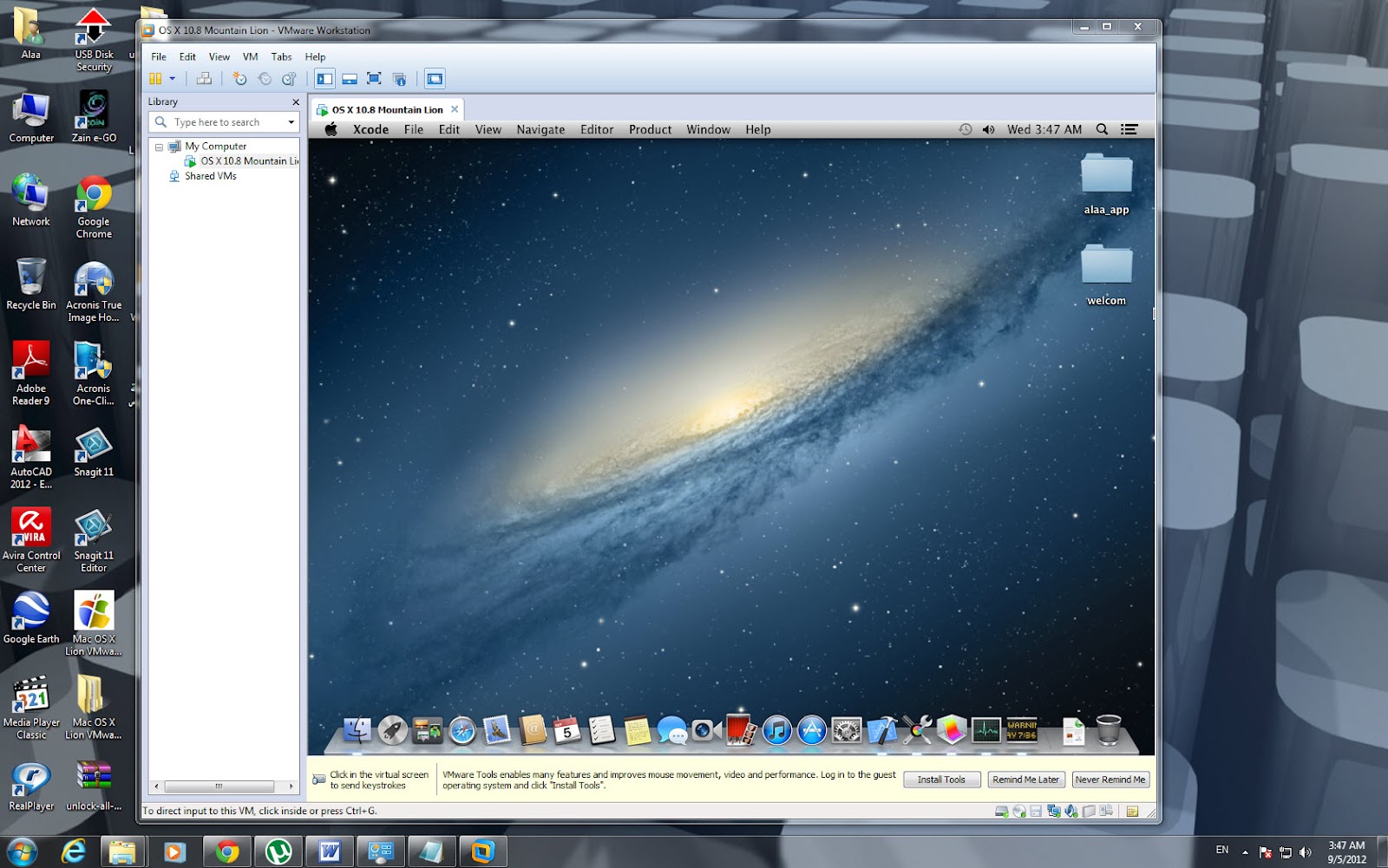Open Photo Booth from the Mac dock
Image resolution: width=1388 pixels, height=868 pixels.
[741, 730]
